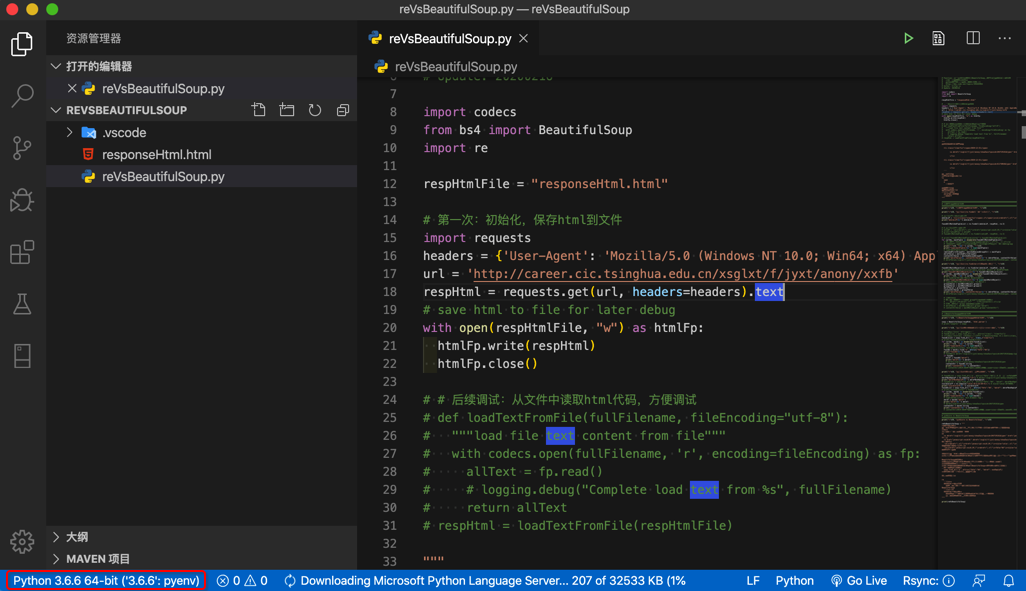Open the Test flask view
Image resolution: width=1026 pixels, height=591 pixels.
tap(22, 304)
